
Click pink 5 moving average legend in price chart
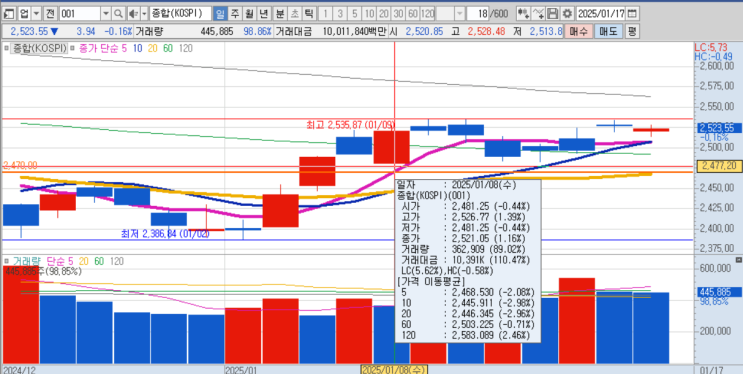tap(124, 48)
